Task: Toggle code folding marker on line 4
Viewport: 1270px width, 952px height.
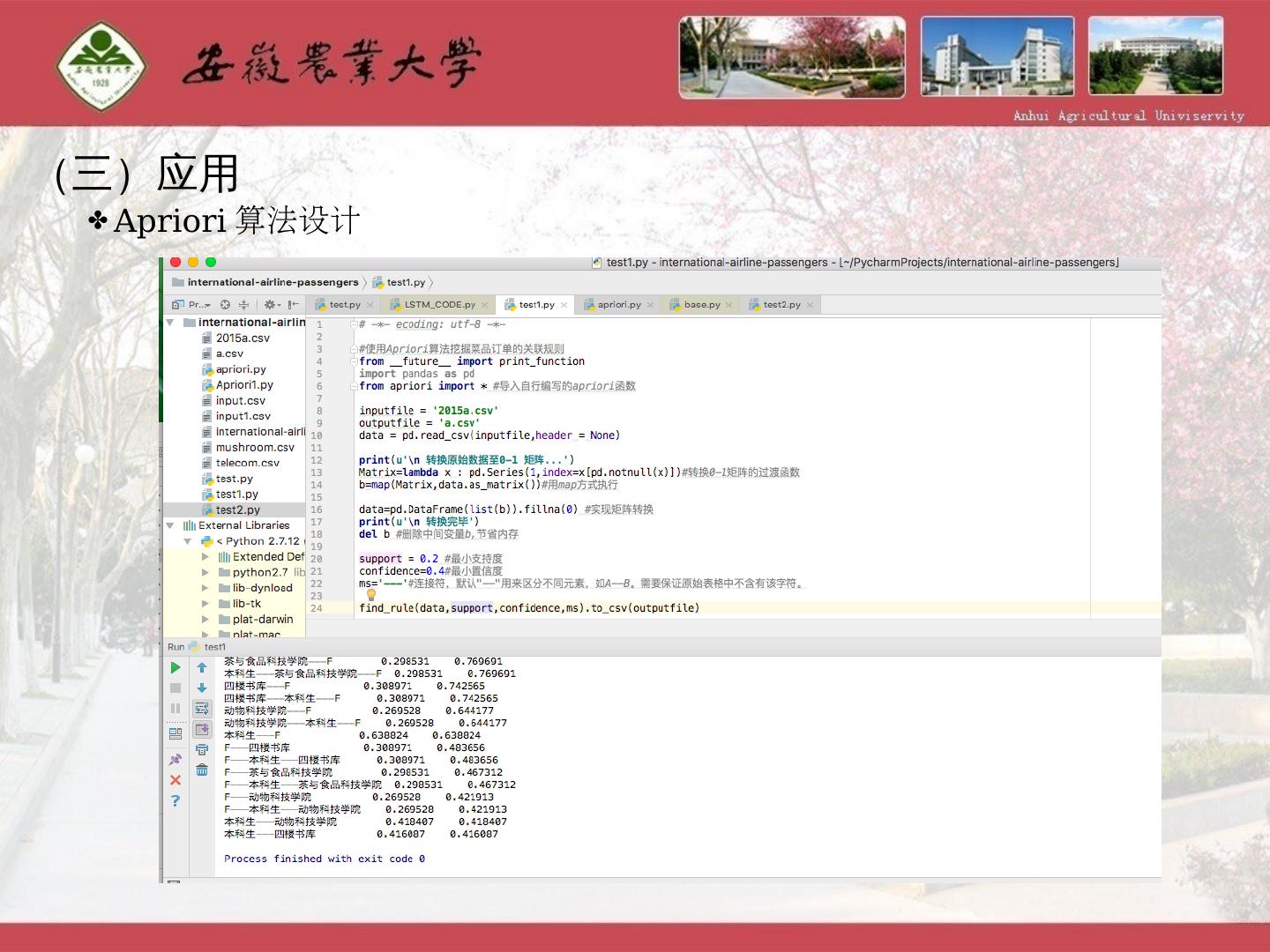Action: click(x=353, y=361)
